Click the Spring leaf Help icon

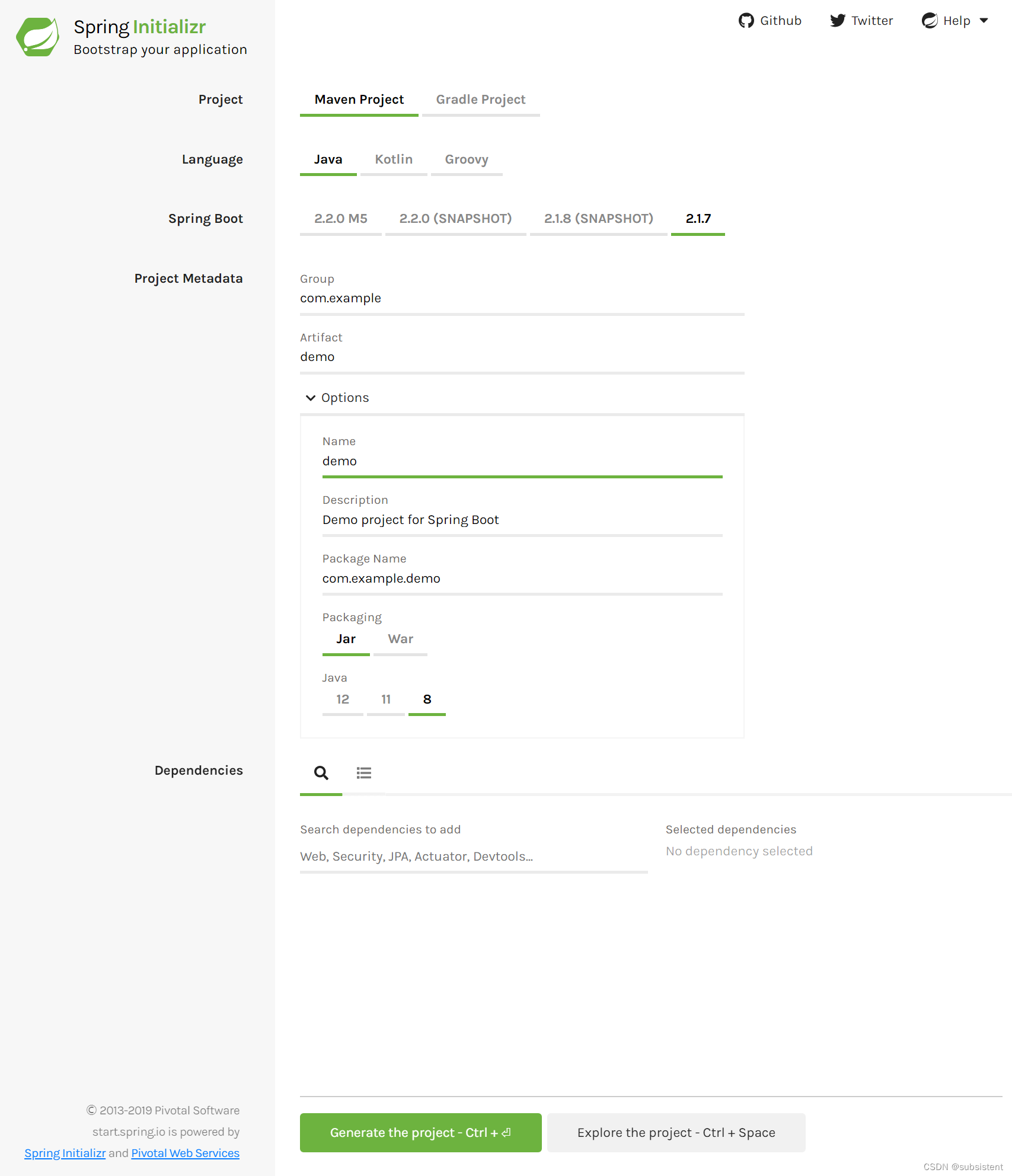coord(930,20)
